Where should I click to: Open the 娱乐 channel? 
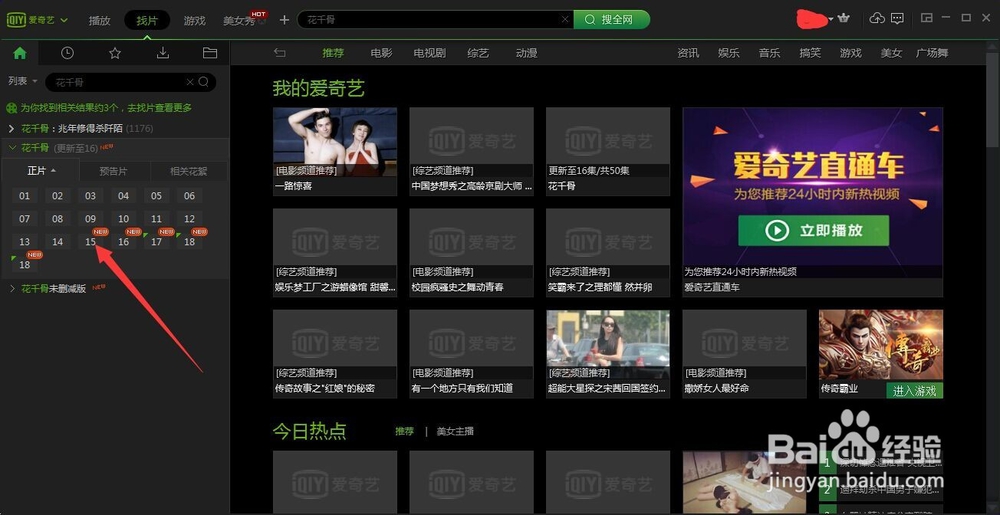pos(728,53)
